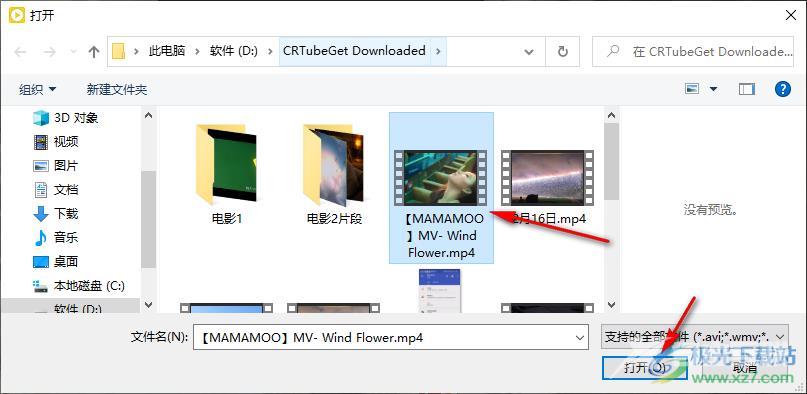Click the 取消 button

[744, 367]
